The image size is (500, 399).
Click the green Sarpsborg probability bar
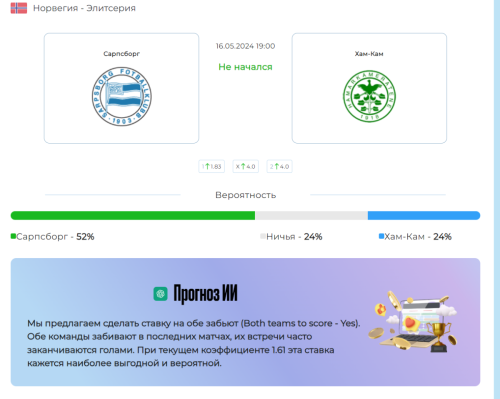point(133,215)
